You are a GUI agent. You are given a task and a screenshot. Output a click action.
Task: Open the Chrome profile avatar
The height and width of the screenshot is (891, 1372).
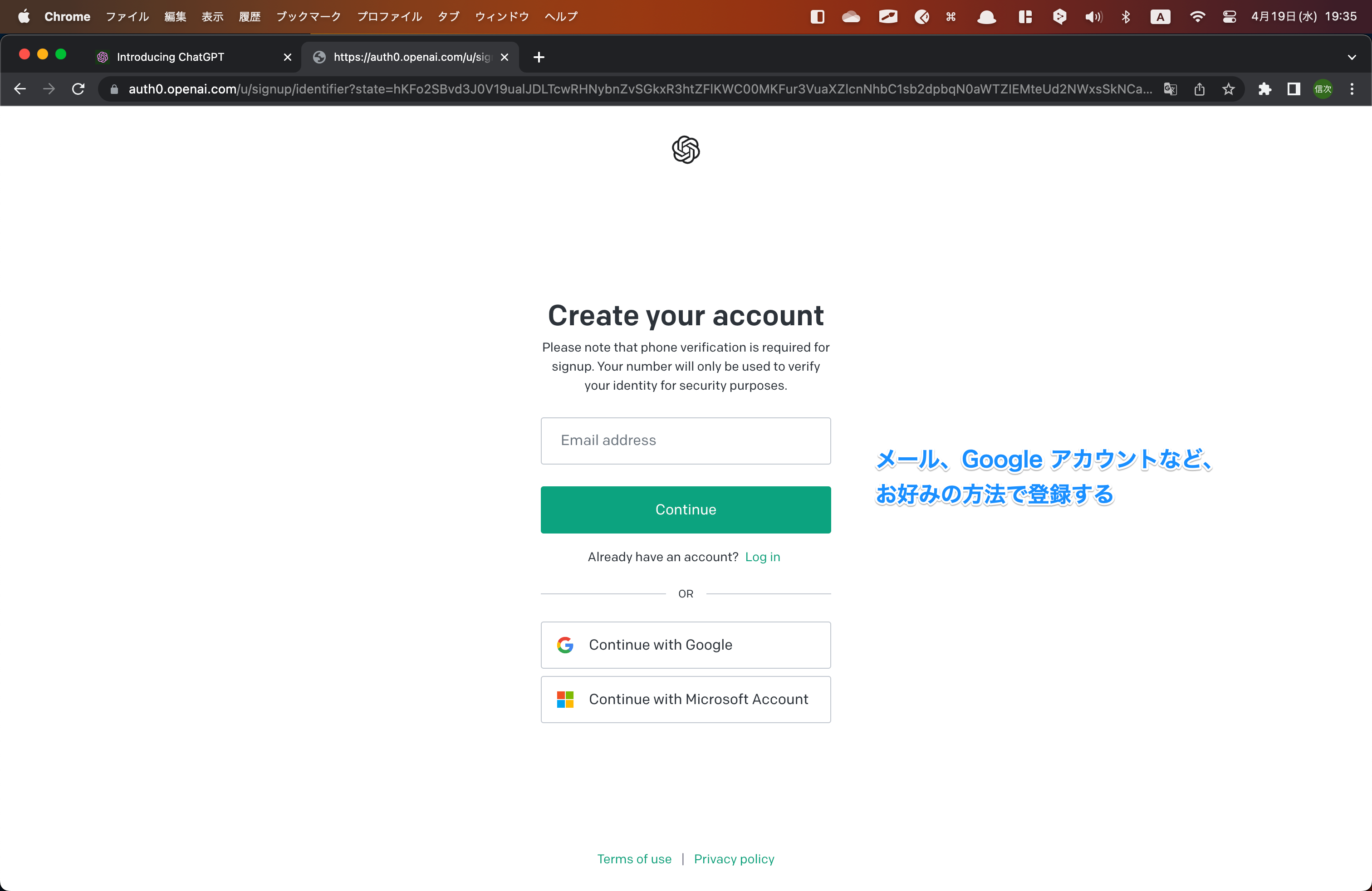pyautogui.click(x=1323, y=89)
